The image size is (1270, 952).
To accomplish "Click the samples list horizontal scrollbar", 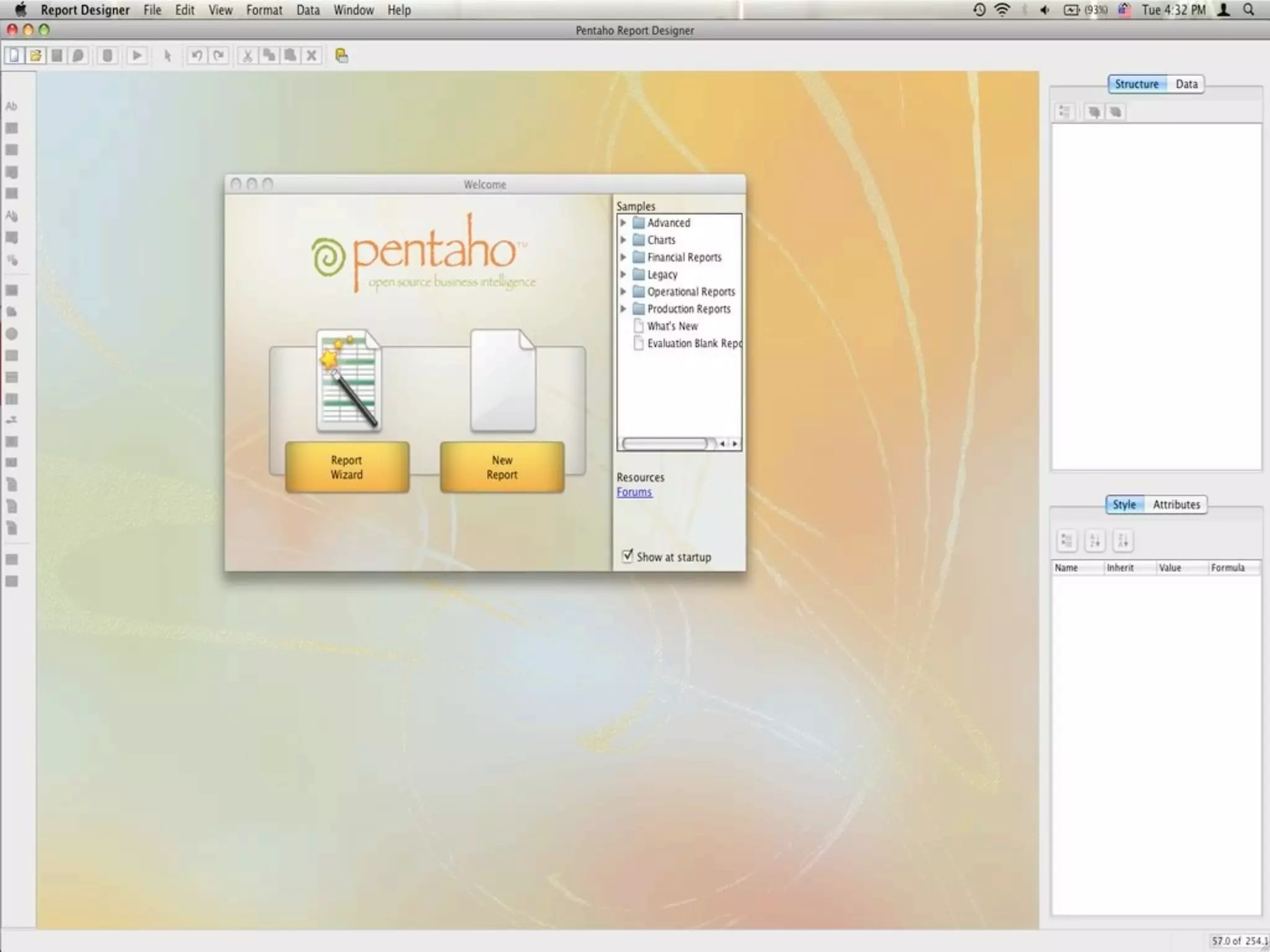I will click(665, 444).
